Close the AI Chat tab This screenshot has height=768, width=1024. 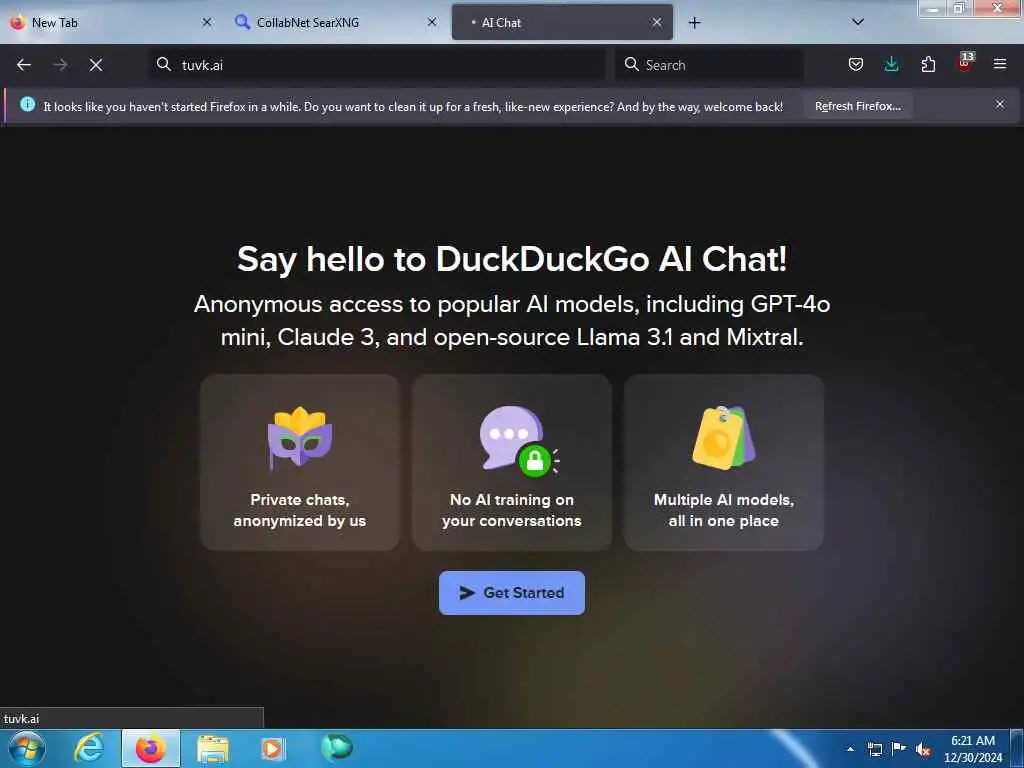pyautogui.click(x=657, y=22)
